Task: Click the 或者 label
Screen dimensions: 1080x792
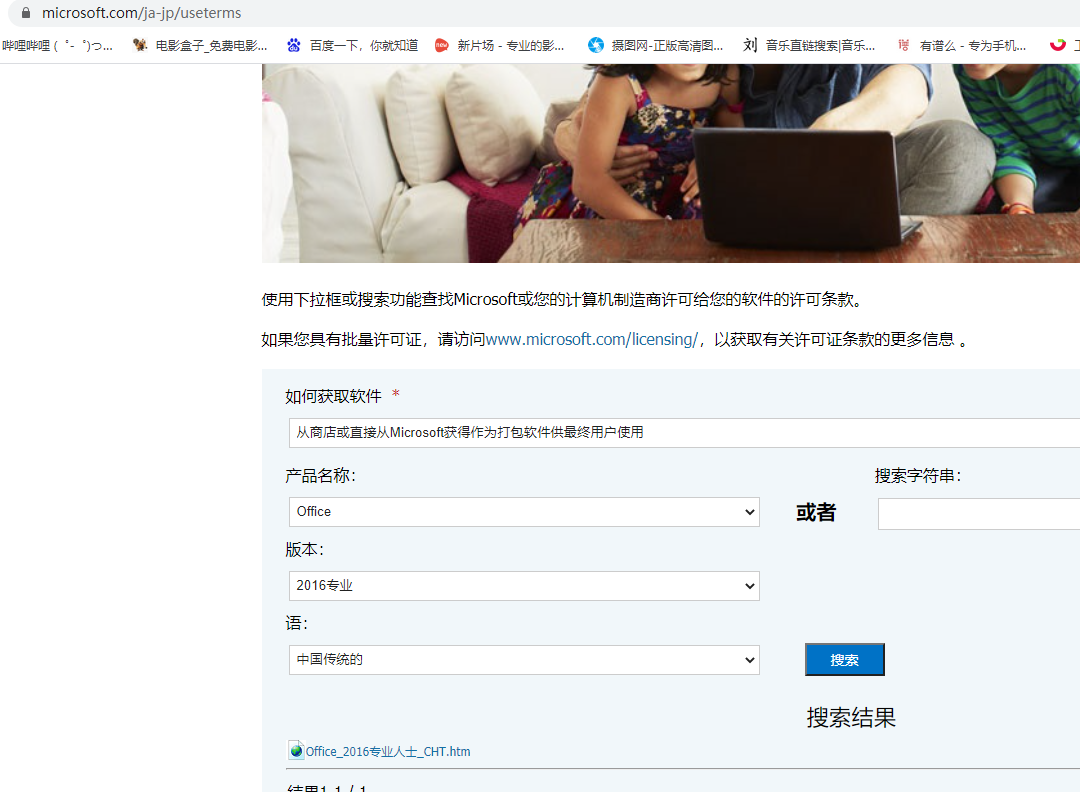Action: (816, 512)
